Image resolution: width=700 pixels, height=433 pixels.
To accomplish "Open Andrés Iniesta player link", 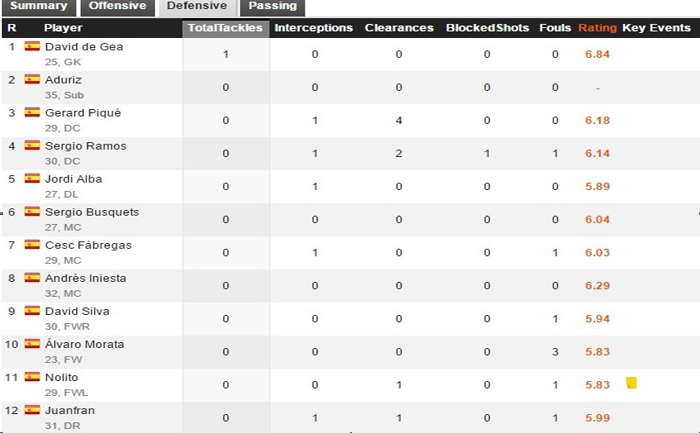I will click(86, 278).
